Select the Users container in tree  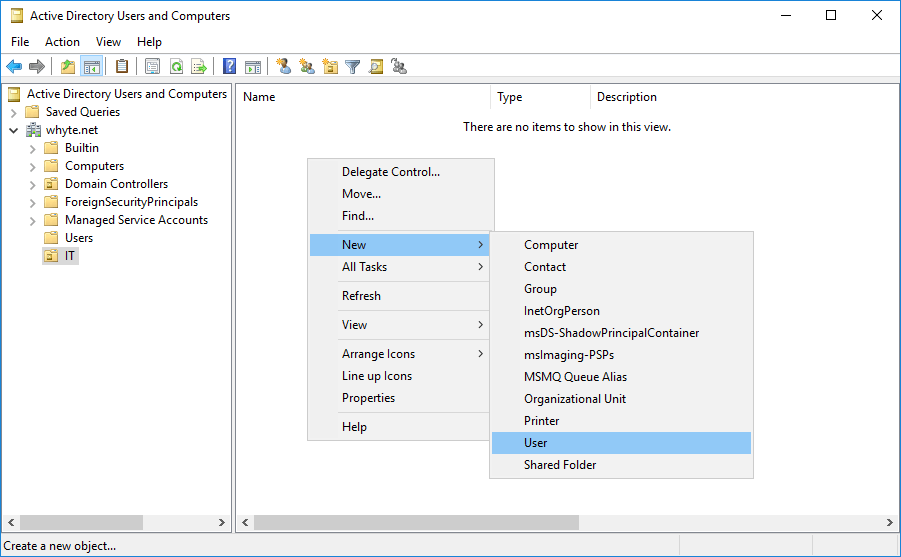click(79, 238)
